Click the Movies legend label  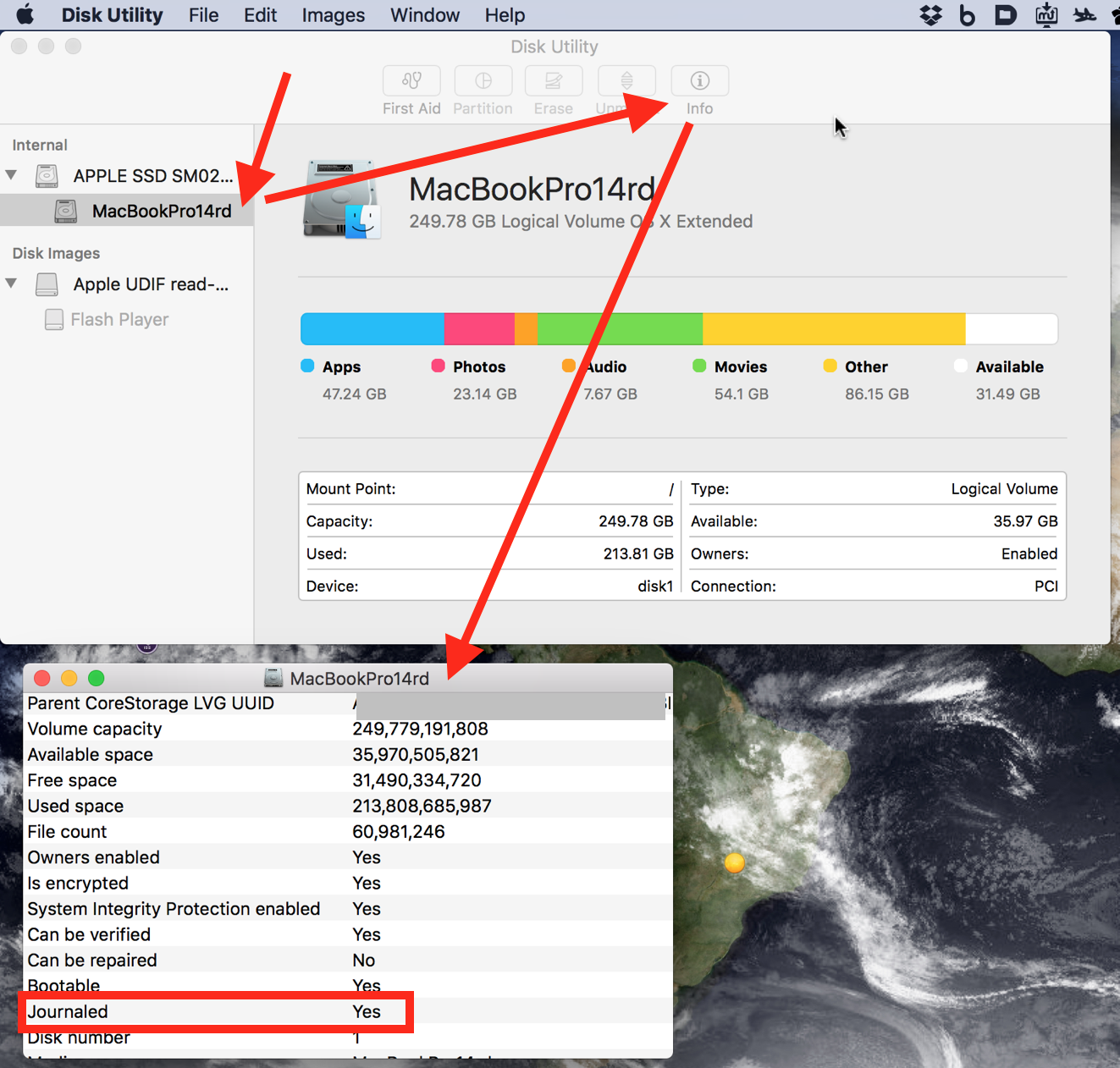coord(741,366)
